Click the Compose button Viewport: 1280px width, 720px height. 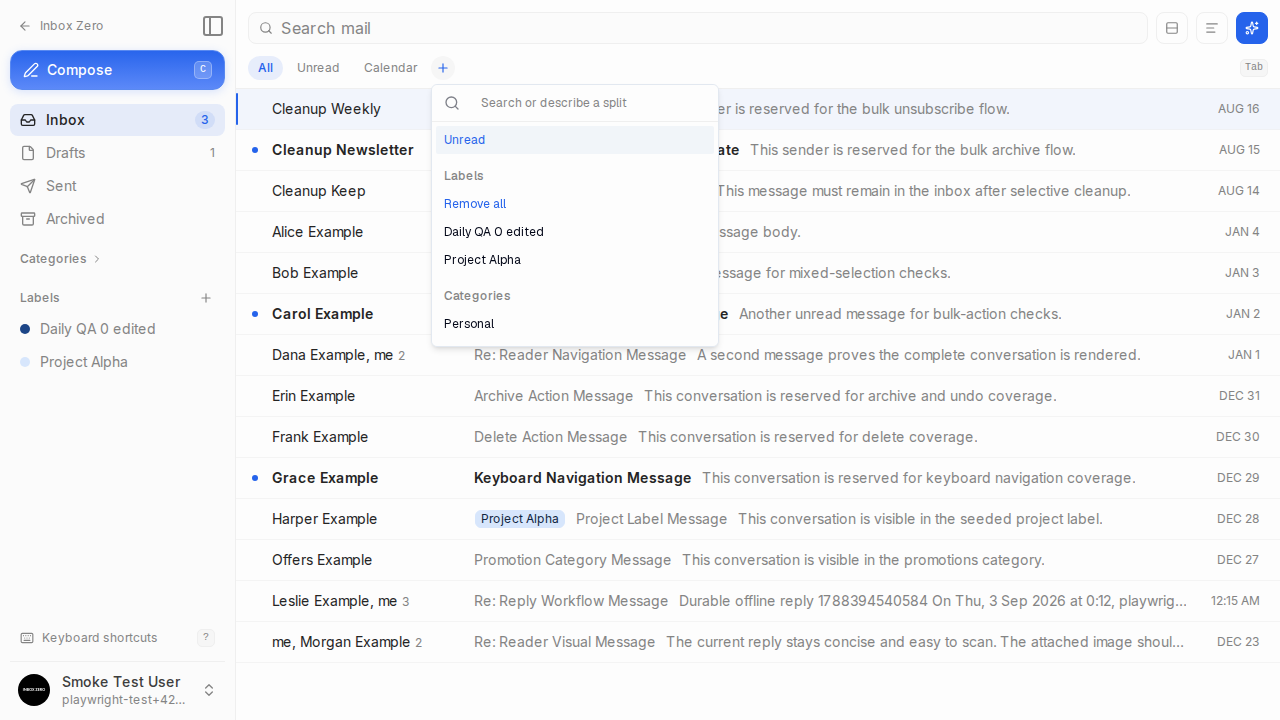pos(117,70)
